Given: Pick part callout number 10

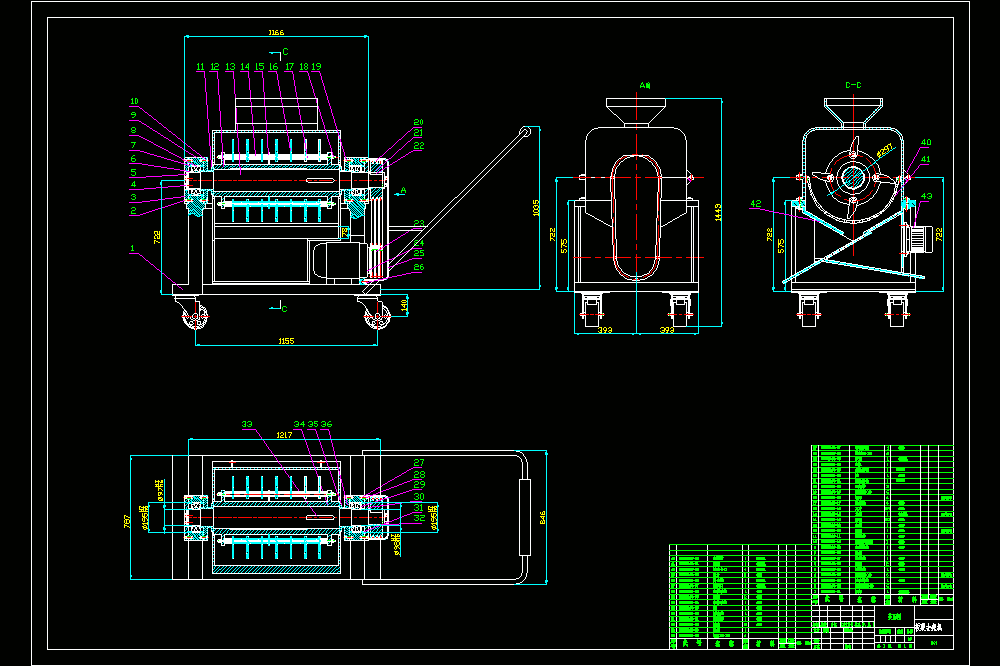Looking at the screenshot, I should pos(134,101).
